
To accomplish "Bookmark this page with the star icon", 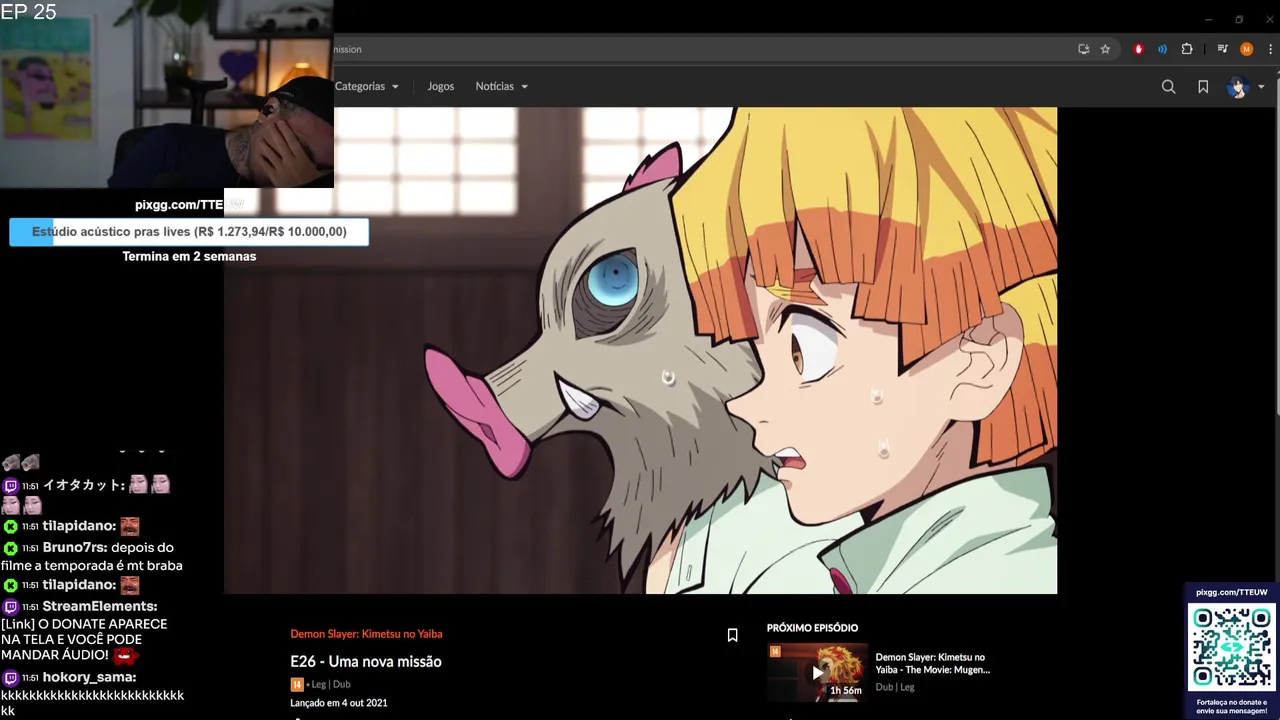I will pos(1105,49).
